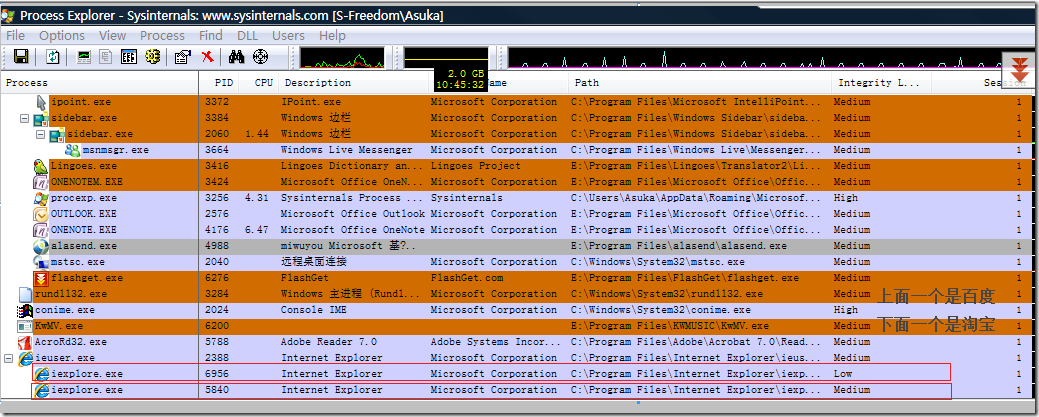Screen dimensions: 1039x417
Task: Click the red X Kill Process icon
Action: tap(207, 56)
